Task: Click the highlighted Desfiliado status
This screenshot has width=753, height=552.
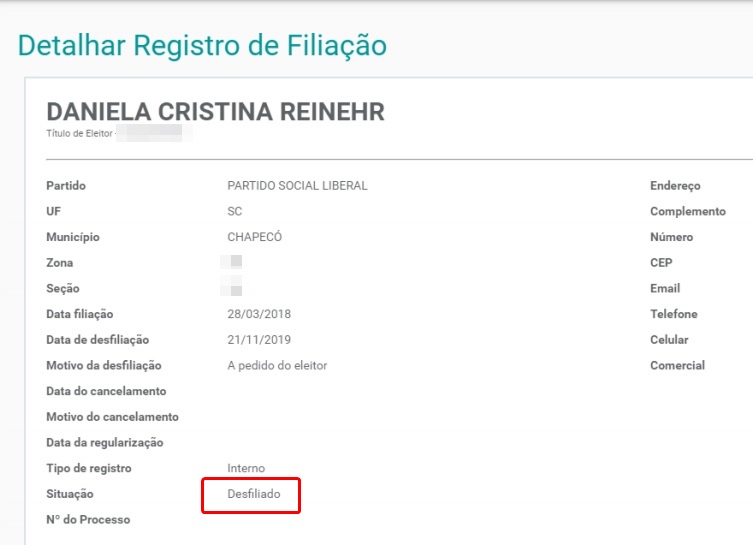Action: [254, 495]
